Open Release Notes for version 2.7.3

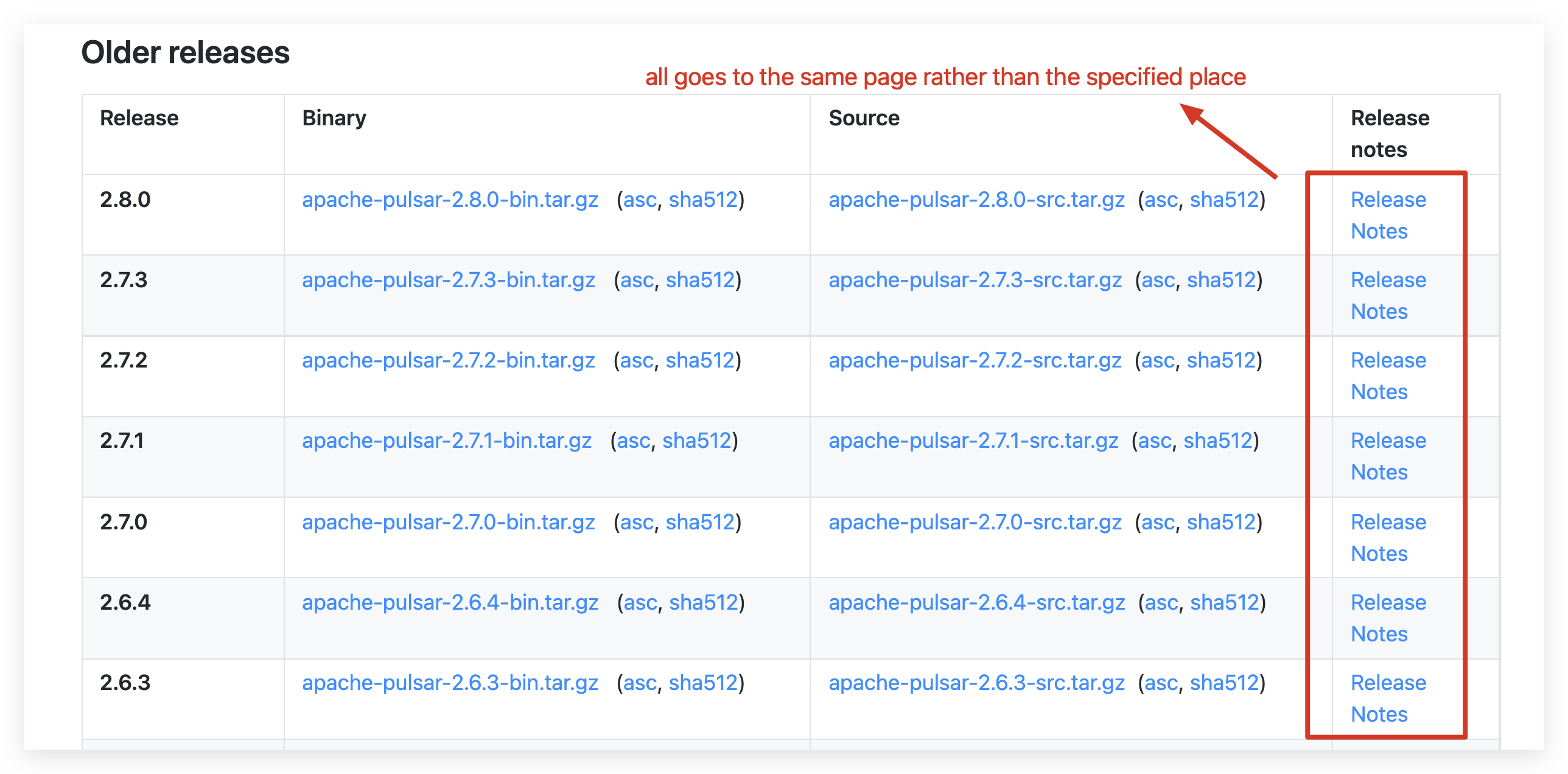(1388, 295)
